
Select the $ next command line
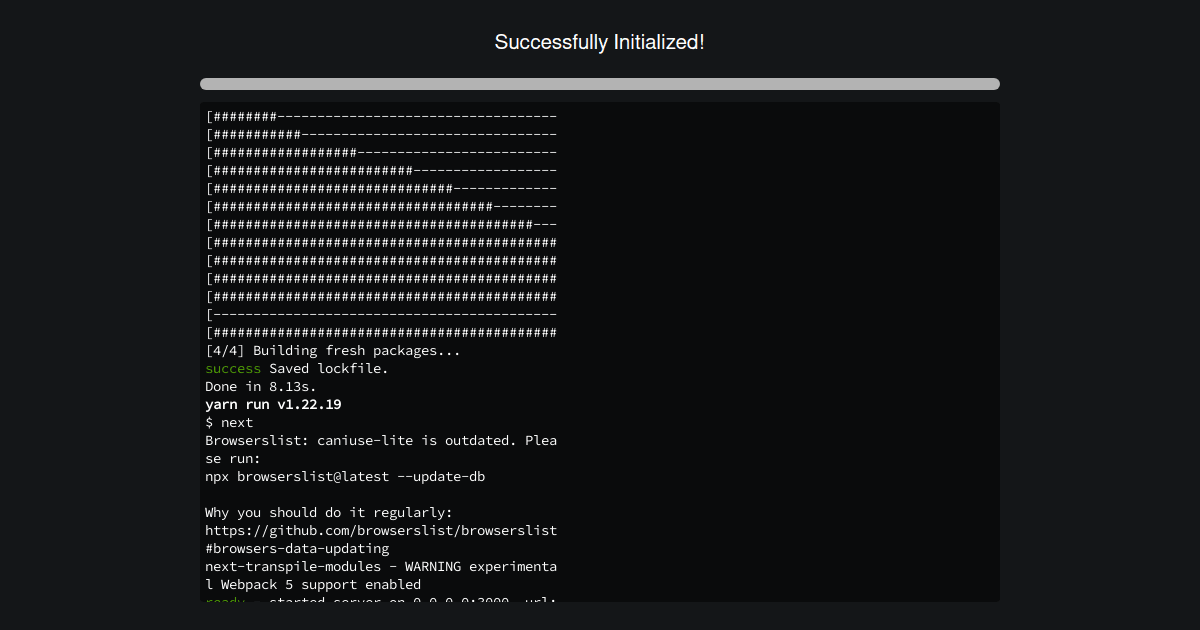[229, 422]
